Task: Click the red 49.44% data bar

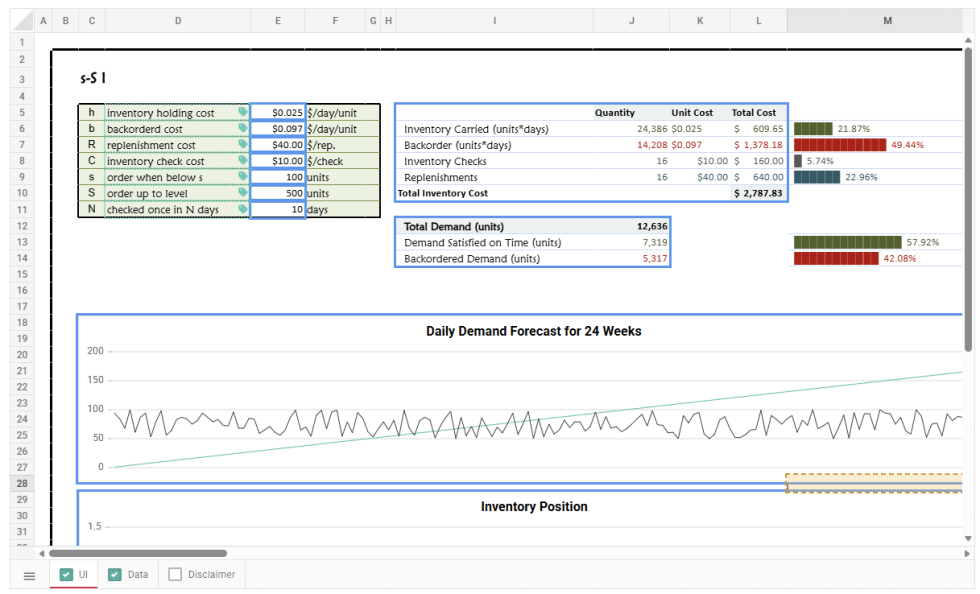Action: 840,144
